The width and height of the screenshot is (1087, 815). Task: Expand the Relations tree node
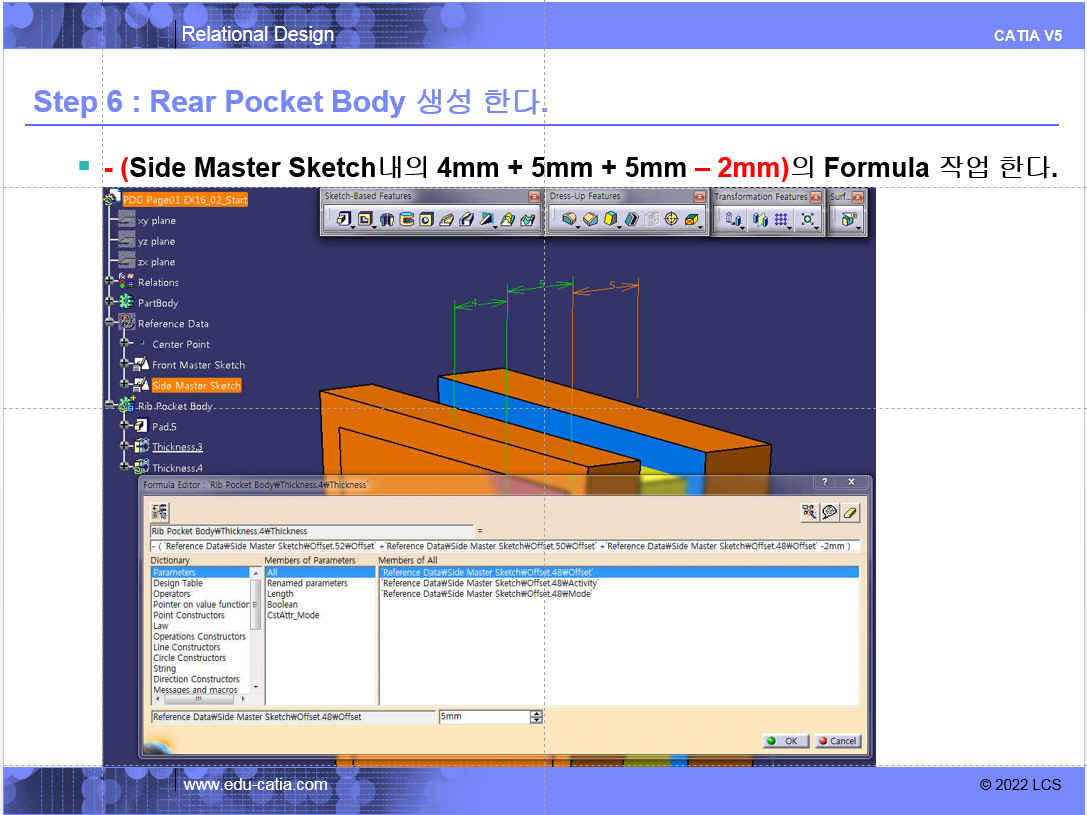[110, 283]
